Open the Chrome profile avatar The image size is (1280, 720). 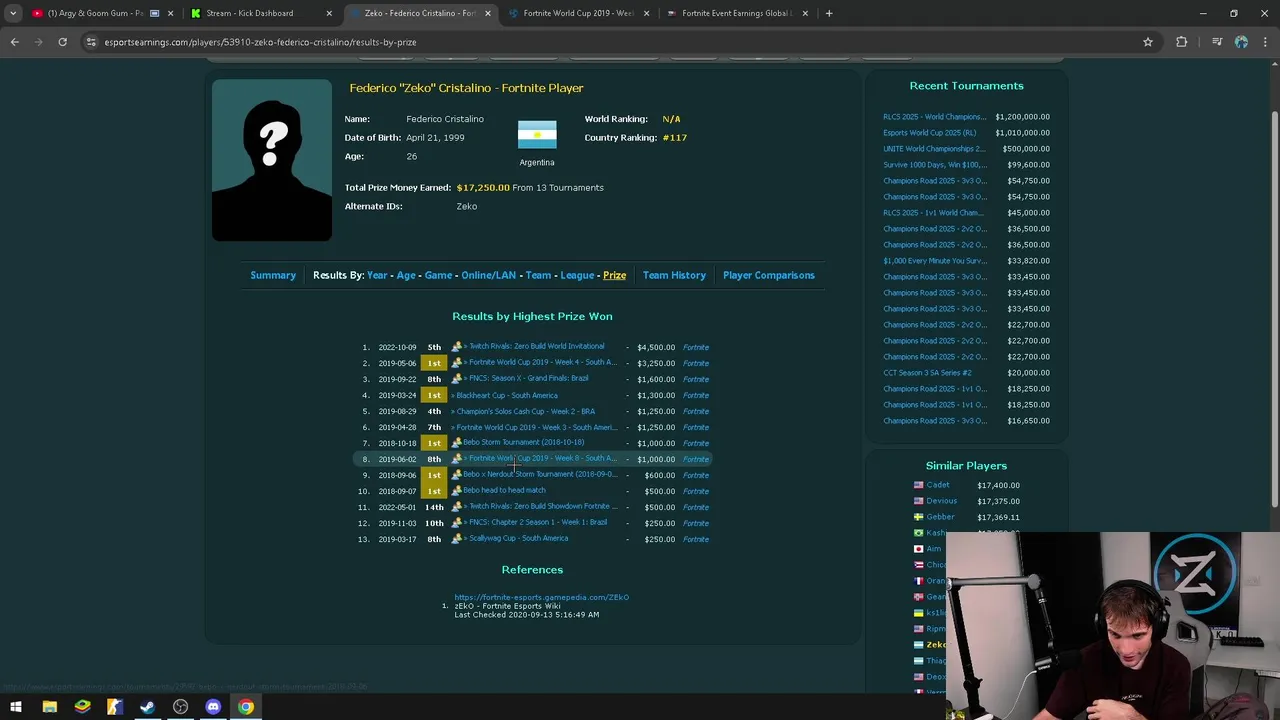pos(1241,42)
